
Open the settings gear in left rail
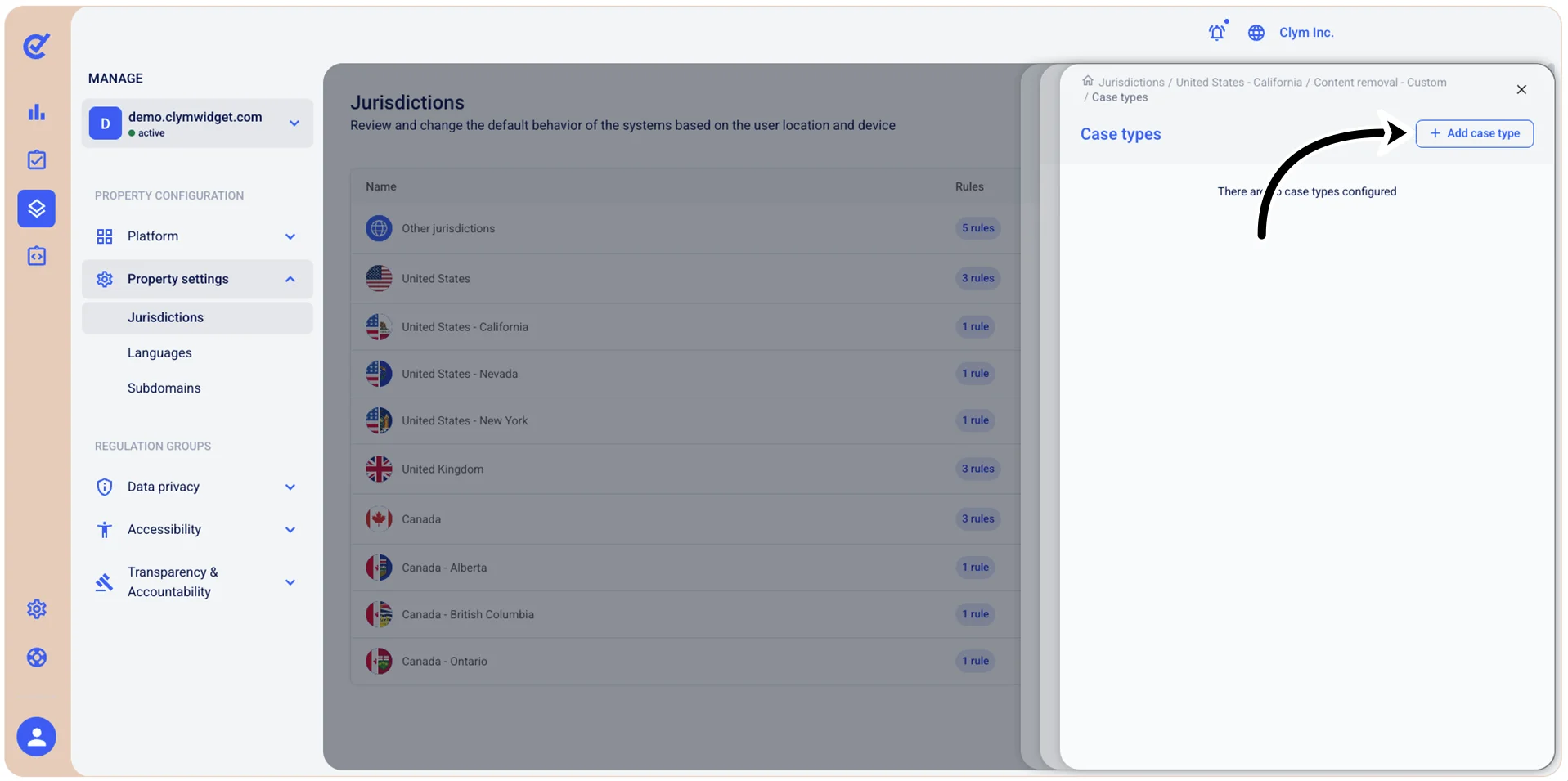(37, 608)
